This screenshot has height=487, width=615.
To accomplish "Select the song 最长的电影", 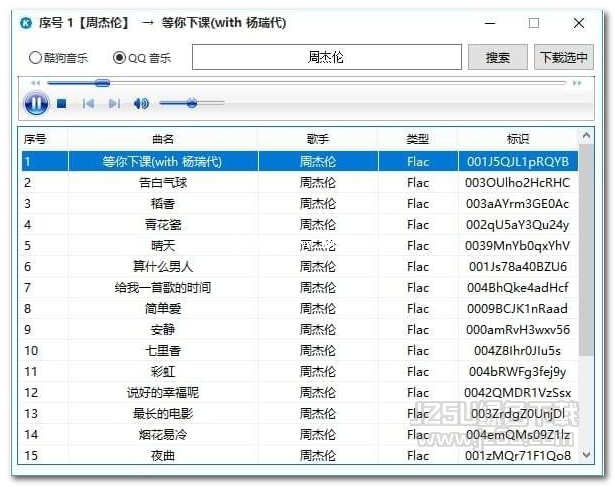I will [163, 414].
